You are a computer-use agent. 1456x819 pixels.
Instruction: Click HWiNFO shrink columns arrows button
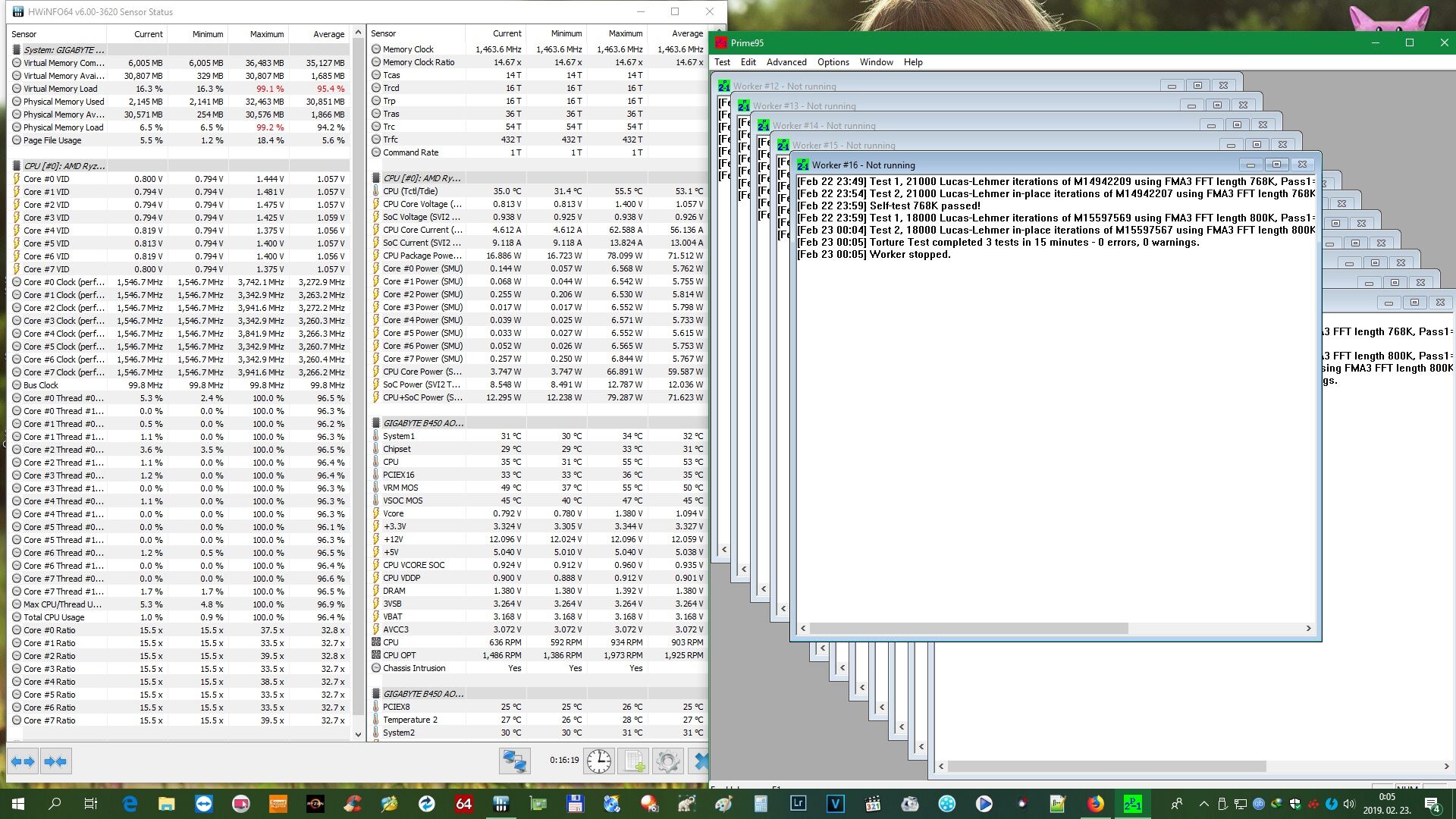click(55, 761)
